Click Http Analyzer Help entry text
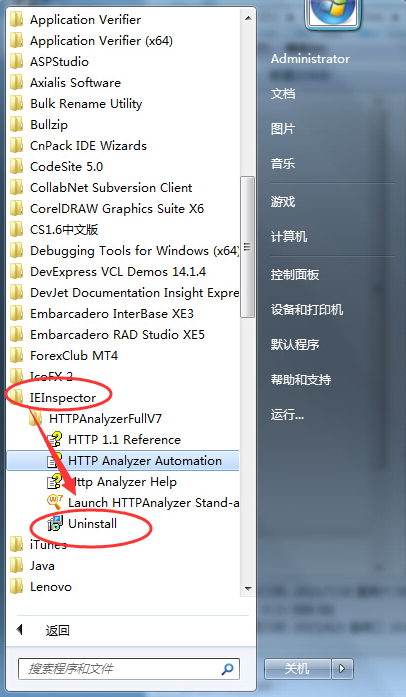The height and width of the screenshot is (697, 406). pyautogui.click(x=124, y=482)
